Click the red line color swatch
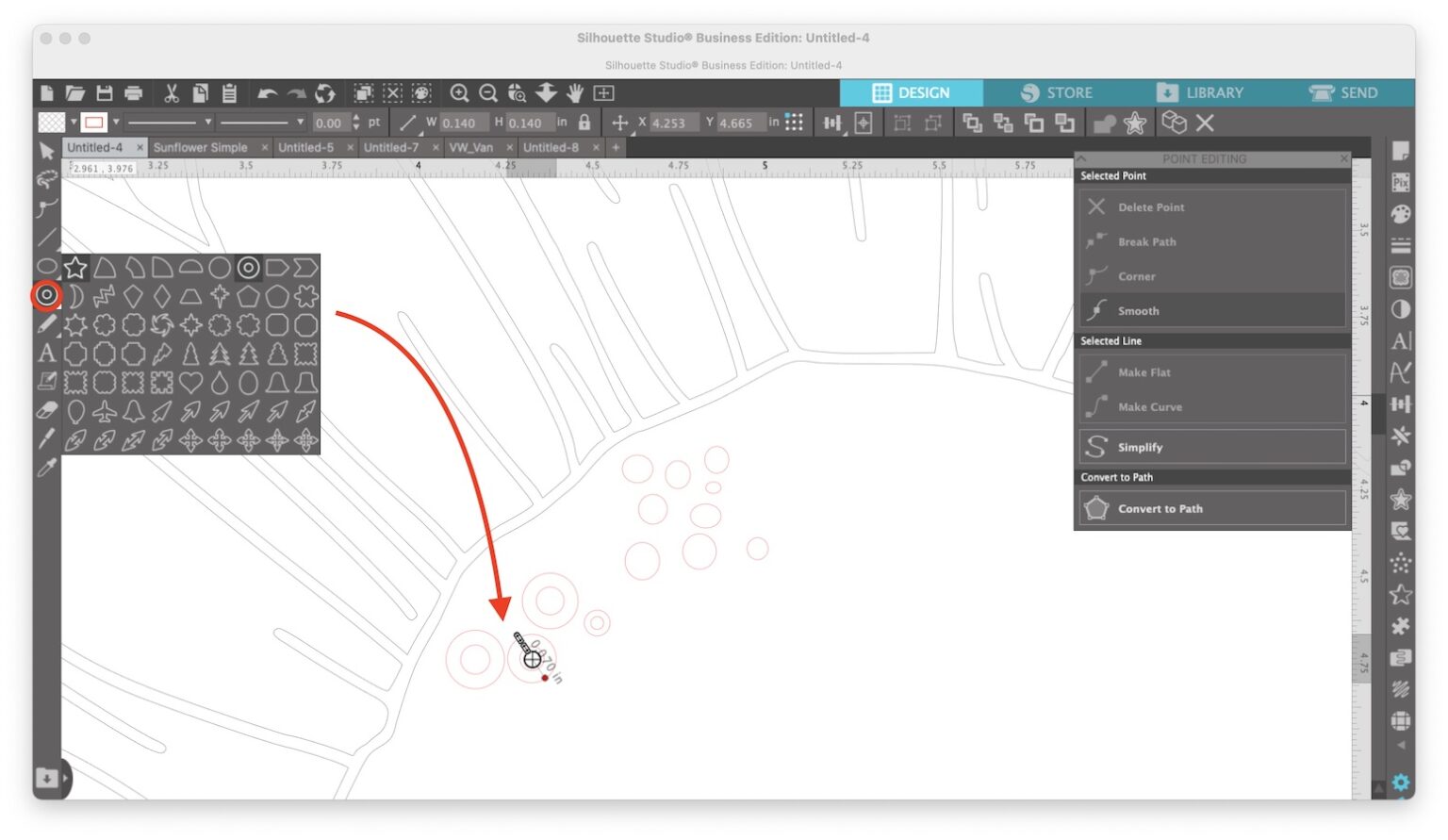 (93, 122)
